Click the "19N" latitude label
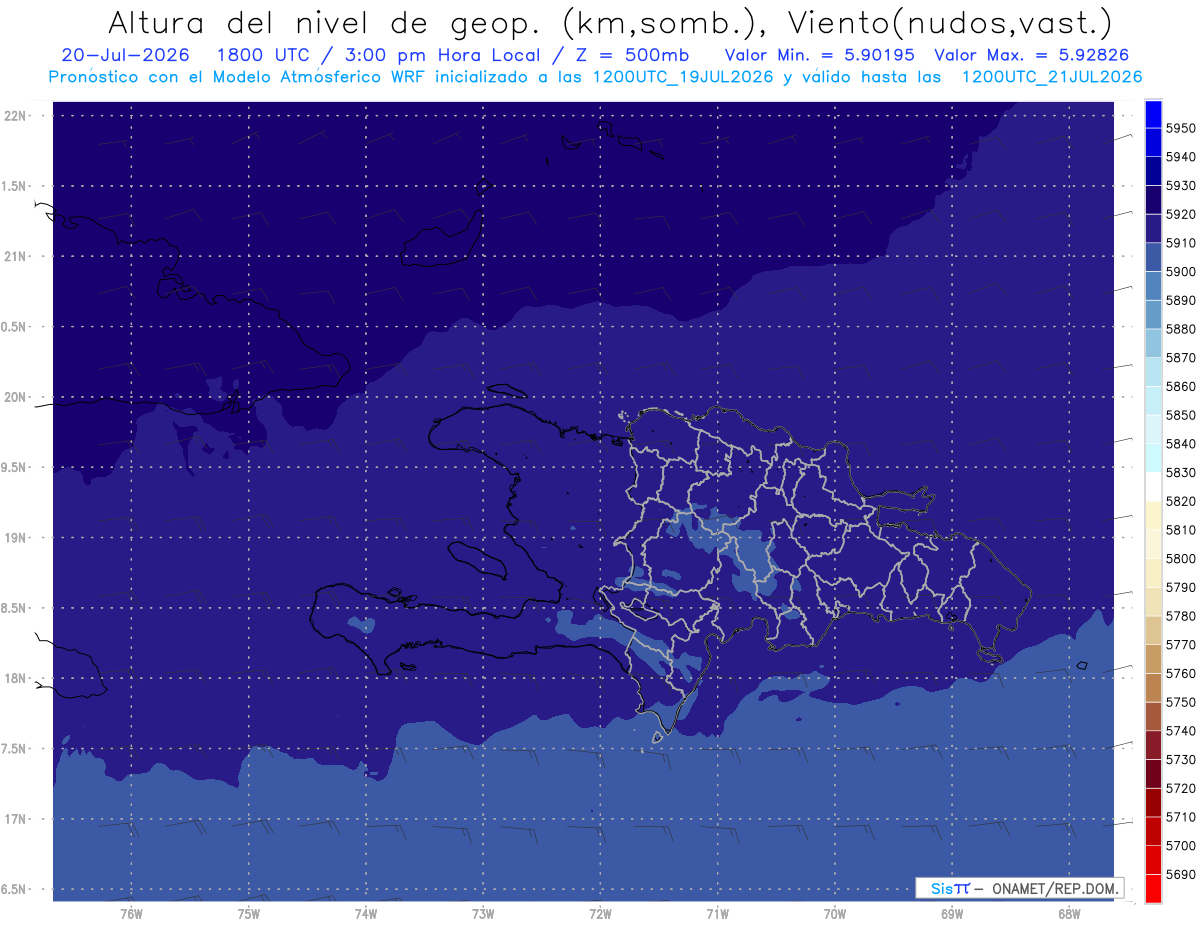 [17, 538]
